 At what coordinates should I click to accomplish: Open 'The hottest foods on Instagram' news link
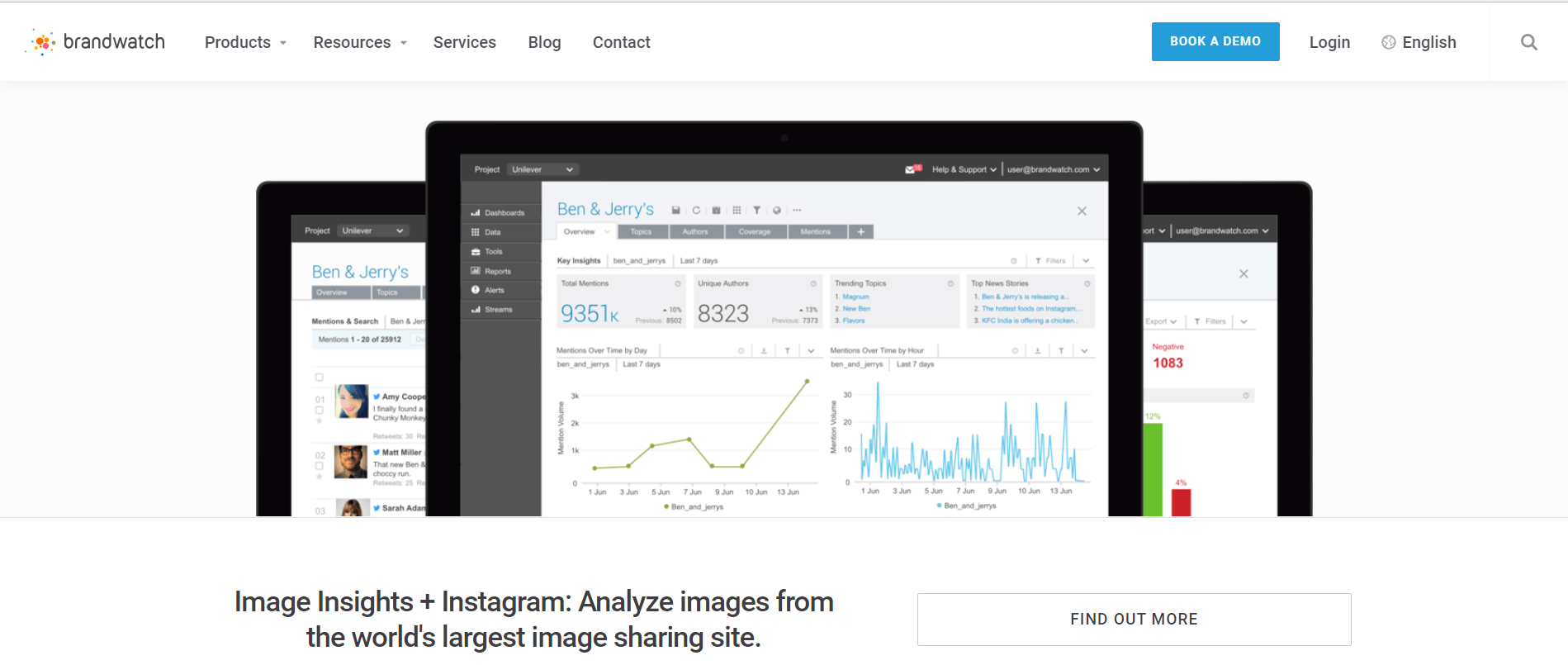1030,309
